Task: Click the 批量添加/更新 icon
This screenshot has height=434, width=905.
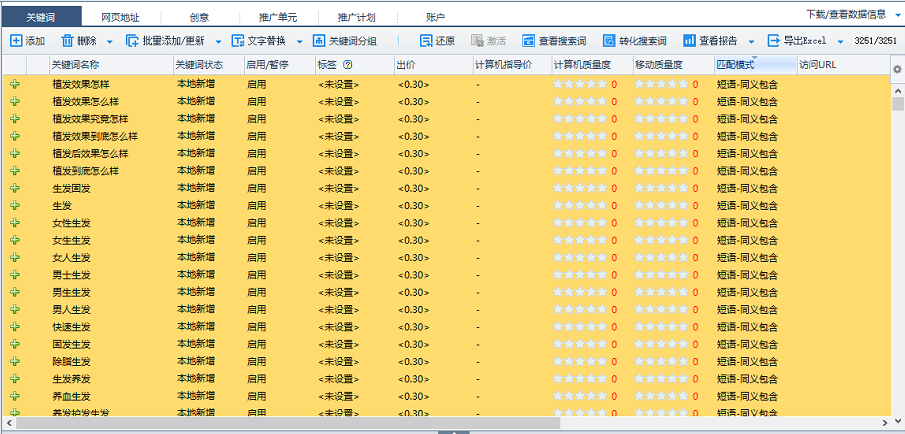Action: point(132,41)
